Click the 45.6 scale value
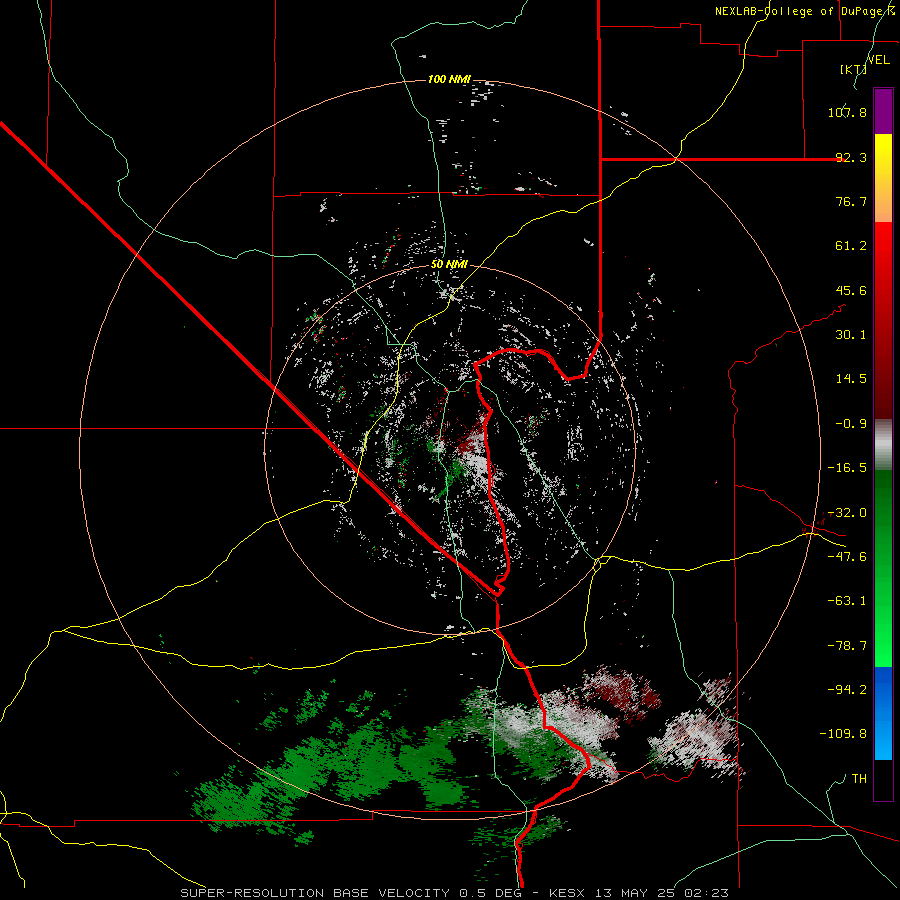This screenshot has width=900, height=900. coord(851,290)
